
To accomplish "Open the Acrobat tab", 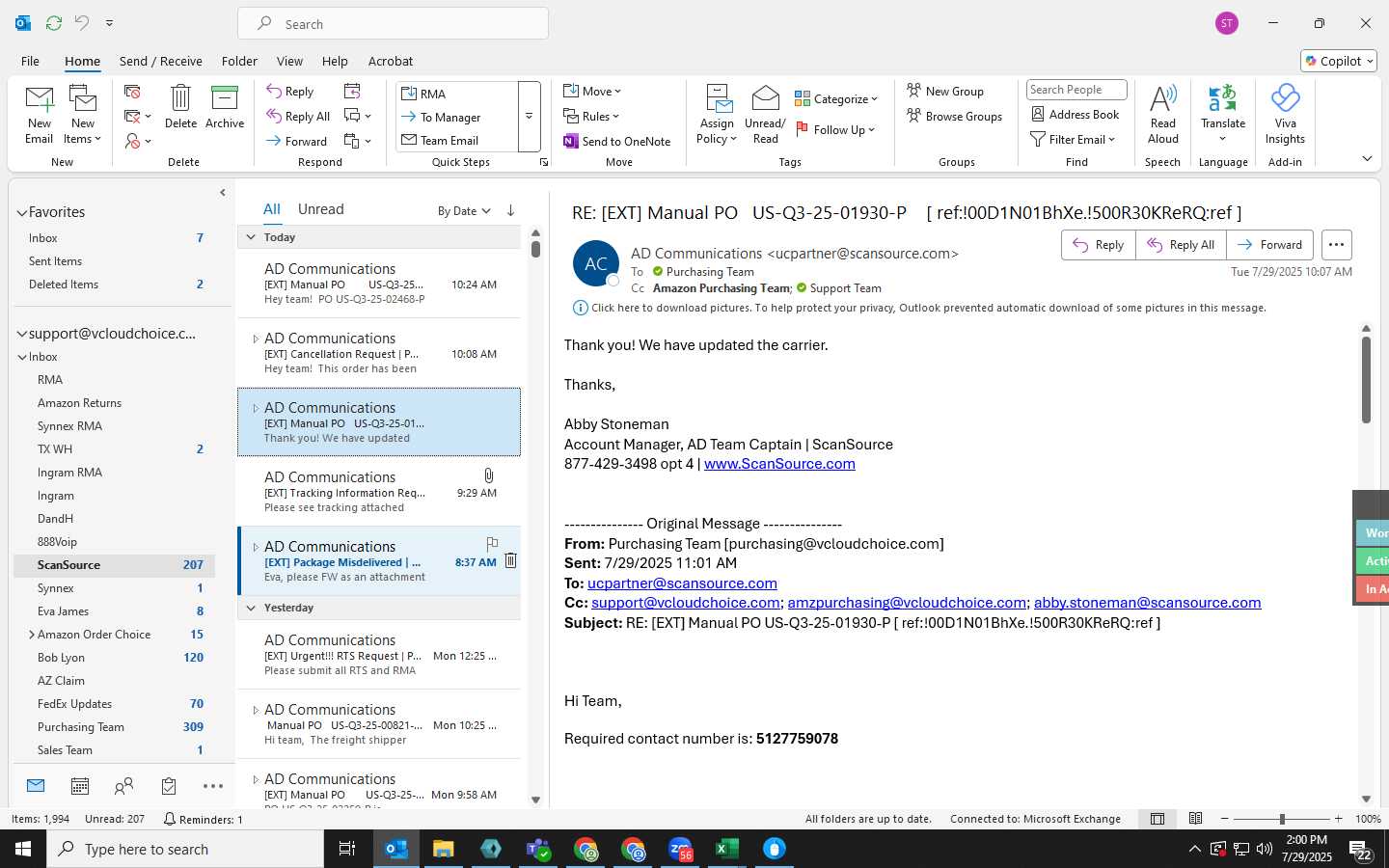I will (391, 61).
